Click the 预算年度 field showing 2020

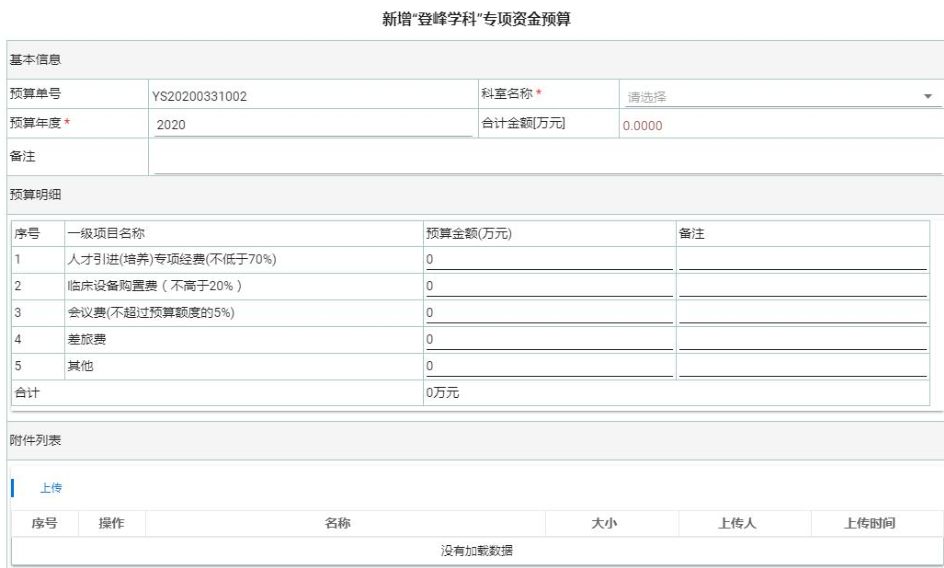coord(311,125)
